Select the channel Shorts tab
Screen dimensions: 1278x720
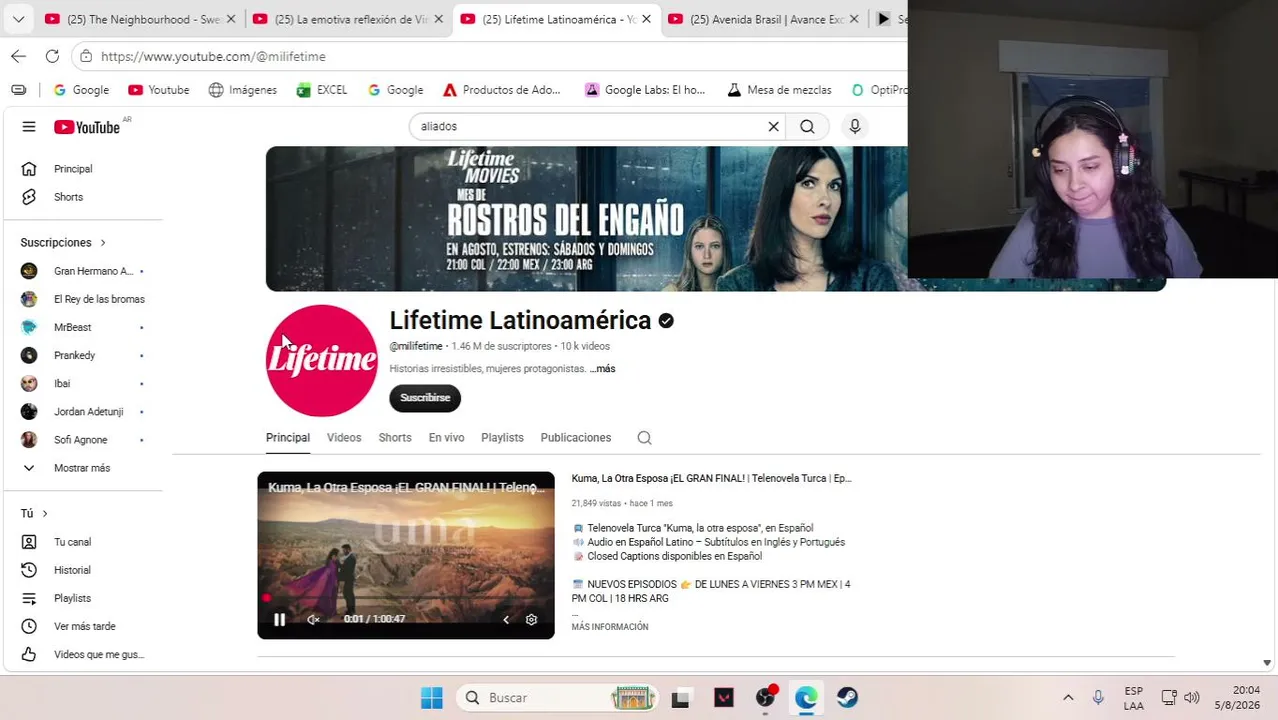pyautogui.click(x=395, y=438)
